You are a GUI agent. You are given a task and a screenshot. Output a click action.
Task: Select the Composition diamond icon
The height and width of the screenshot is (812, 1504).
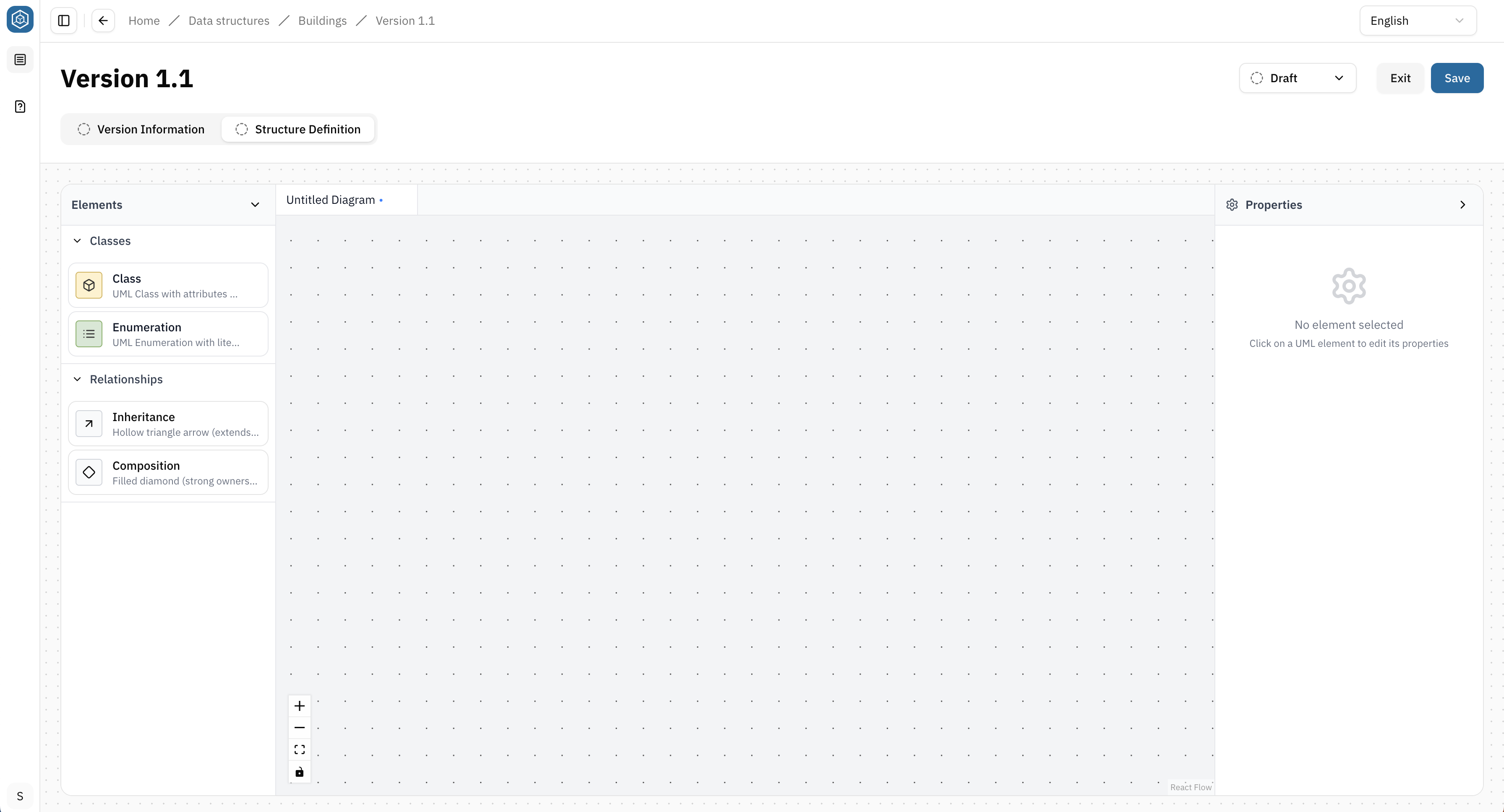click(x=89, y=472)
